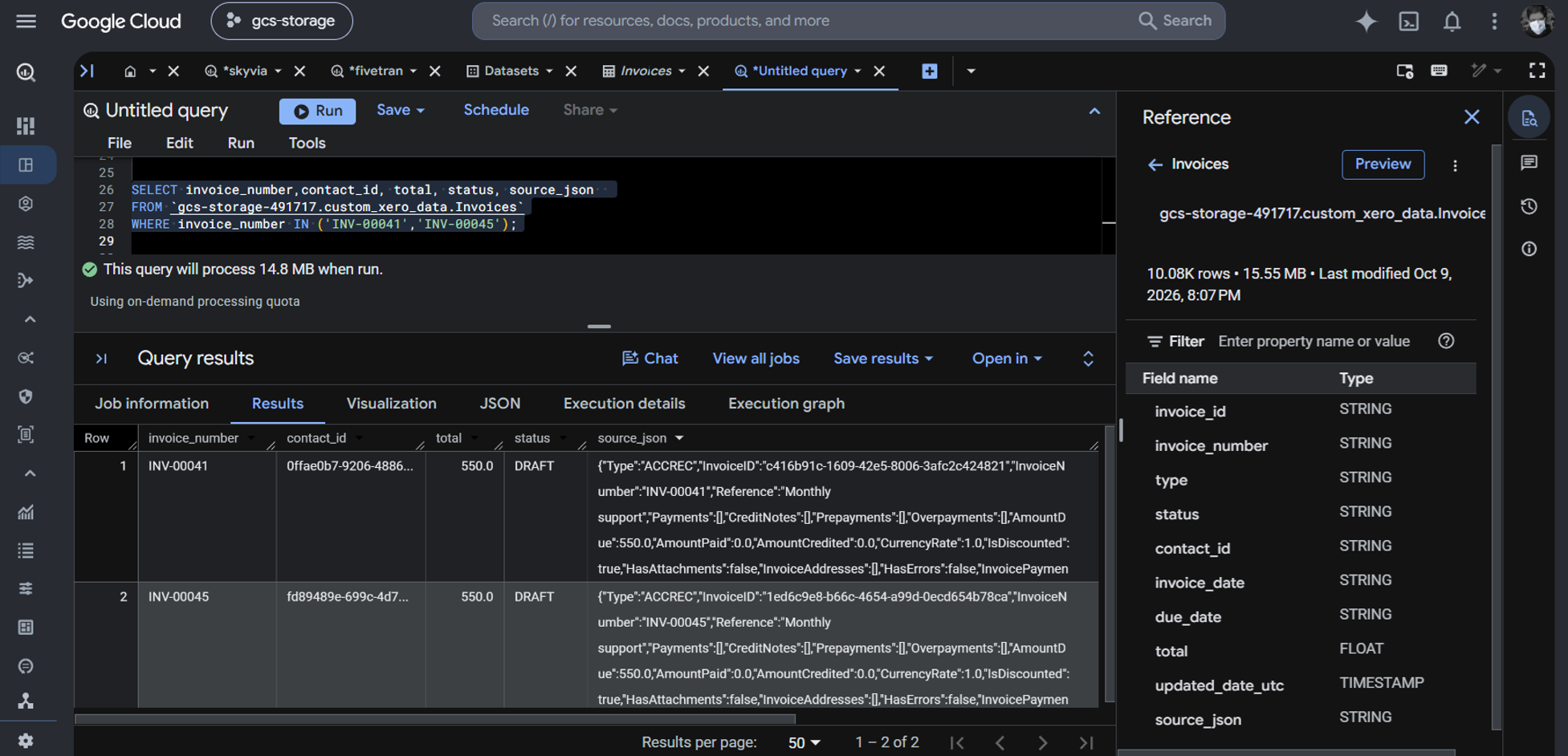The width and height of the screenshot is (1568, 756).
Task: Open the File menu
Action: coord(120,143)
